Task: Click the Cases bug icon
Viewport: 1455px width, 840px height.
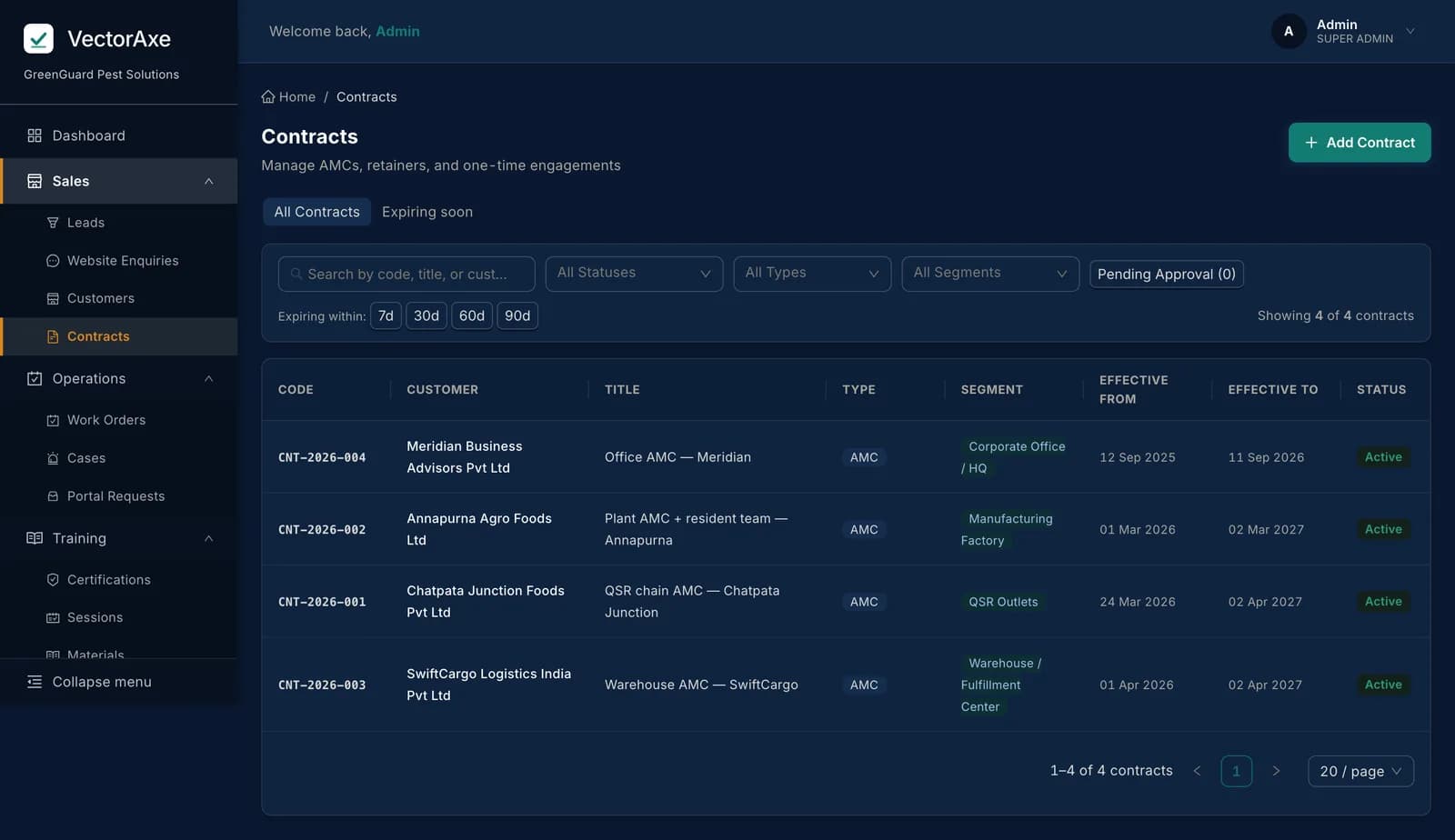Action: [x=53, y=458]
